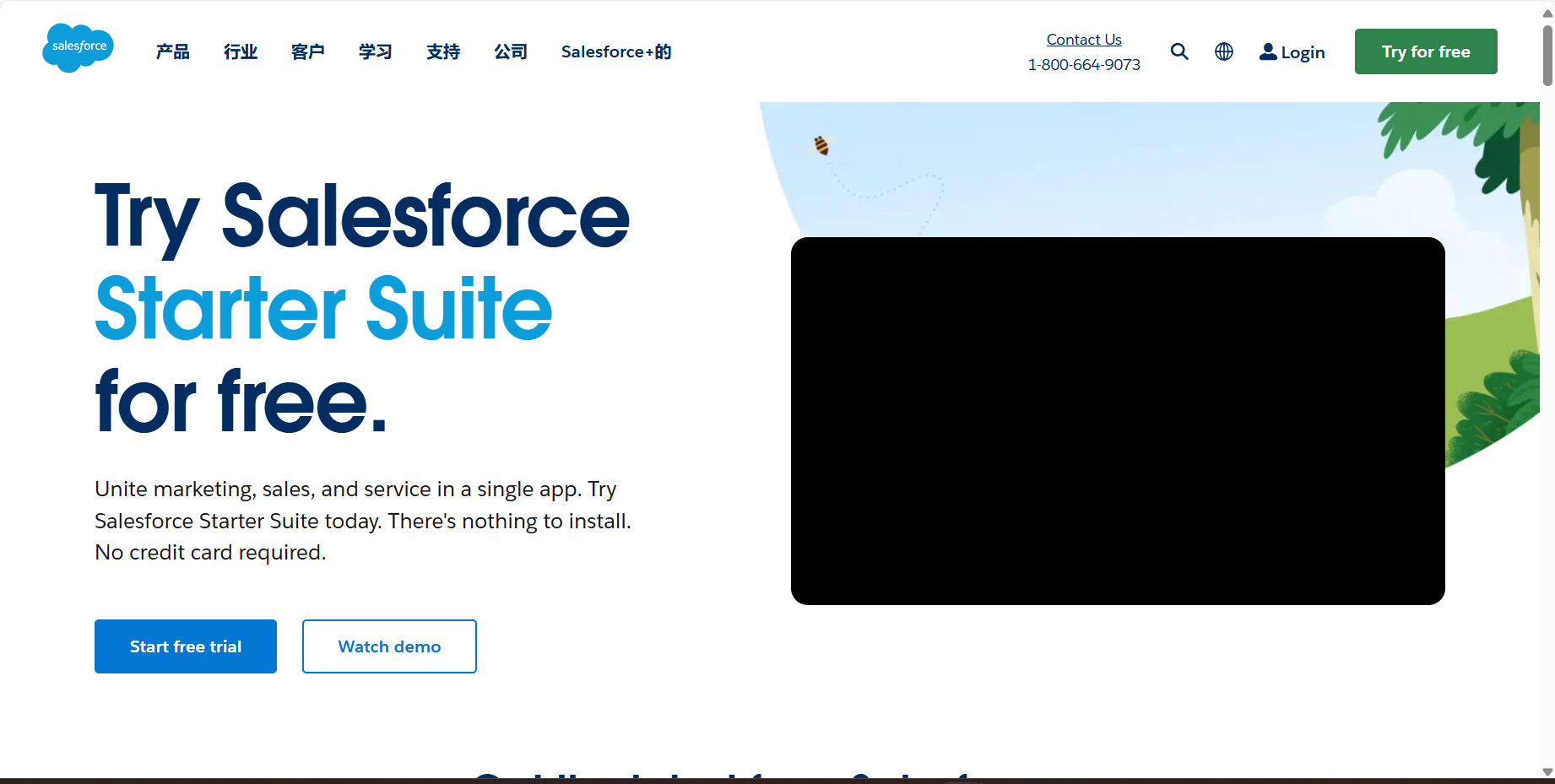
Task: Click the Try for free button
Action: coord(1425,51)
